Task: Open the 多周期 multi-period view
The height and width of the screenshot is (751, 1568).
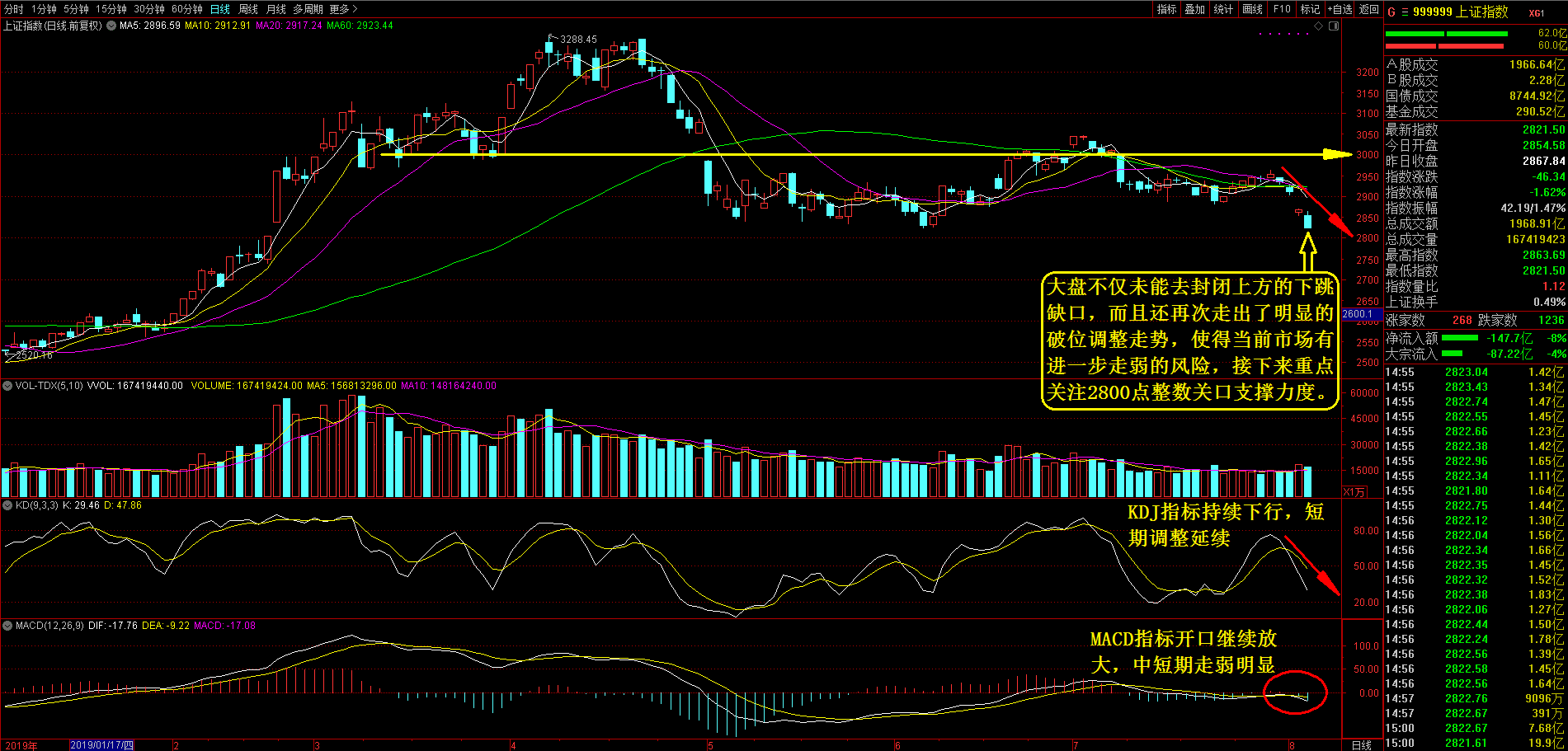Action: (x=308, y=9)
